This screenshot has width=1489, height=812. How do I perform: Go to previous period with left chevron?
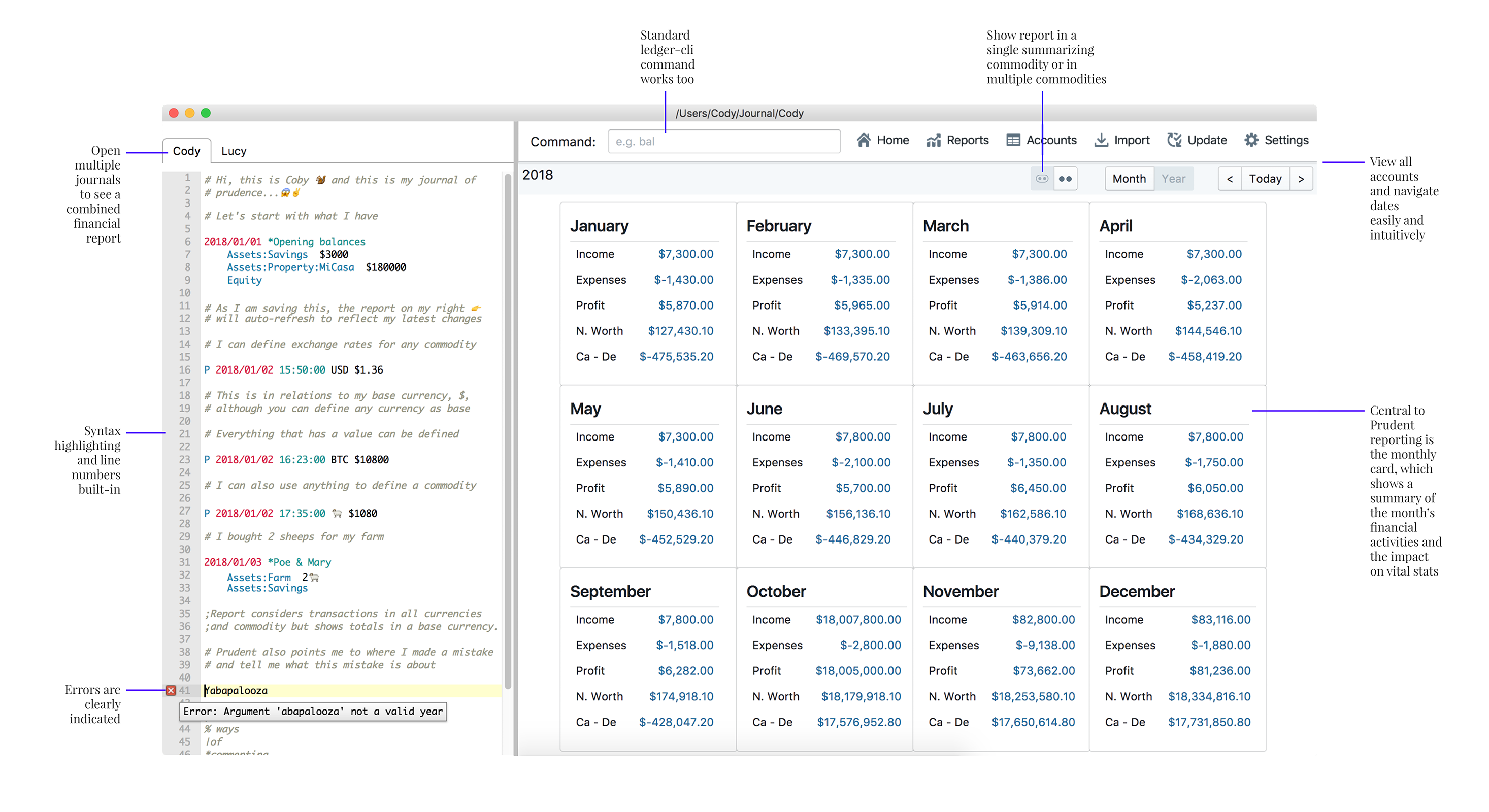(x=1230, y=179)
